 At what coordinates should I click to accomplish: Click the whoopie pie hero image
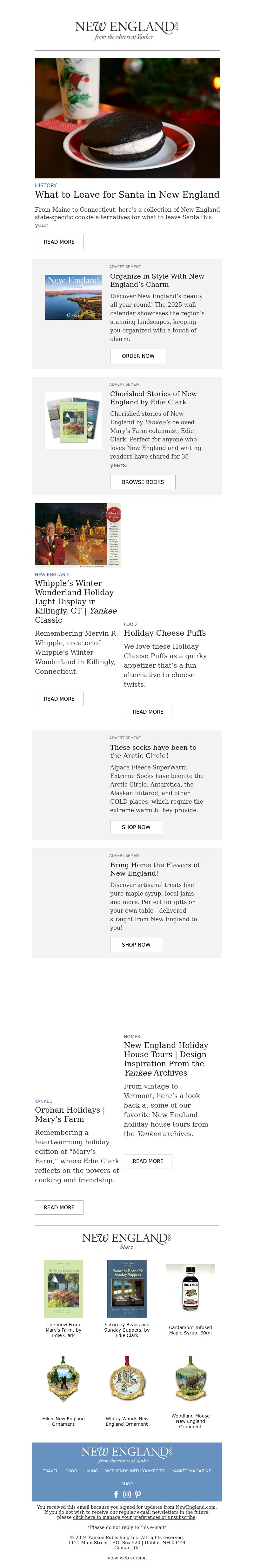pyautogui.click(x=127, y=118)
